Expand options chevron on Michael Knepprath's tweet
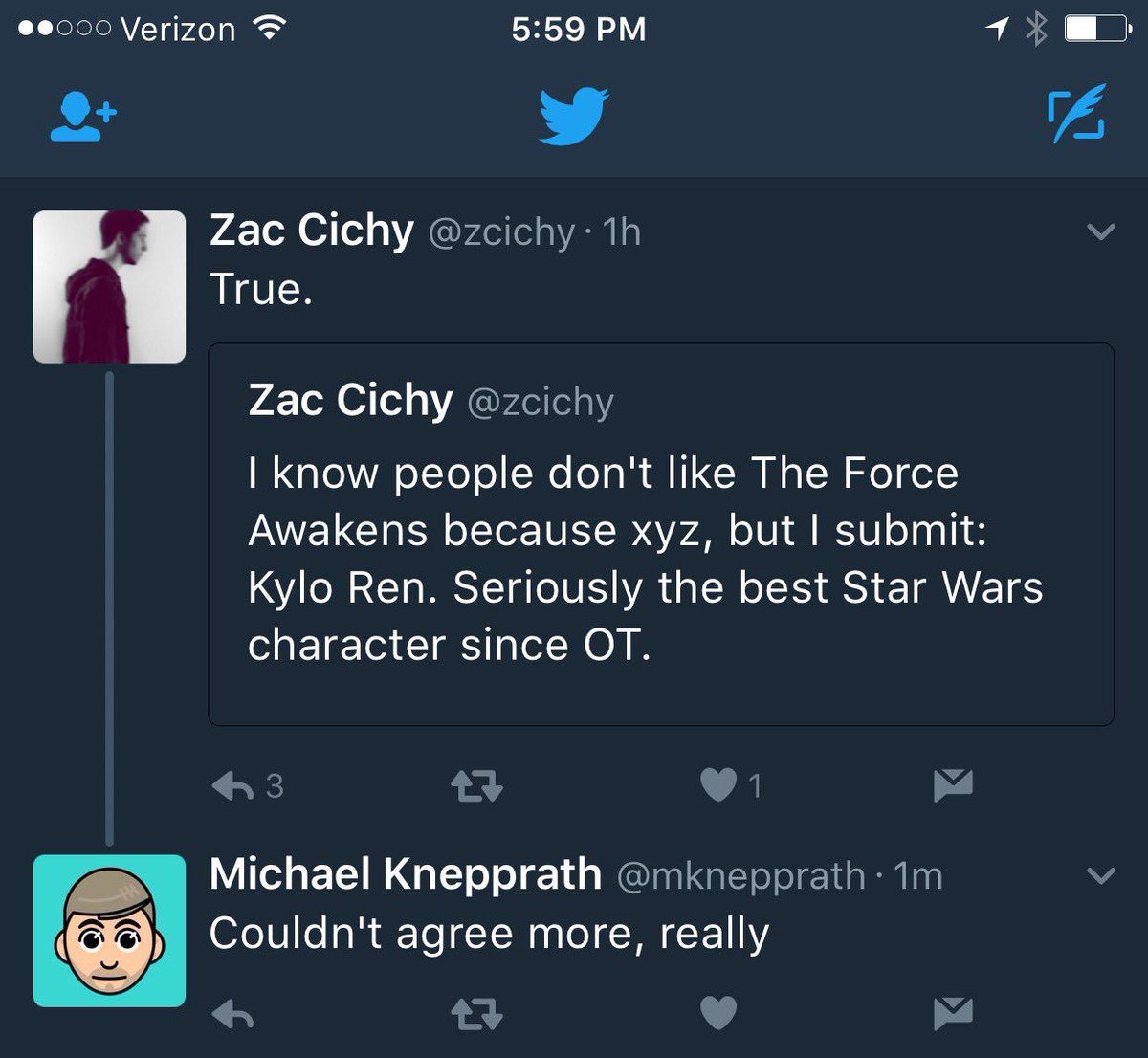The image size is (1148, 1058). pos(1102,875)
